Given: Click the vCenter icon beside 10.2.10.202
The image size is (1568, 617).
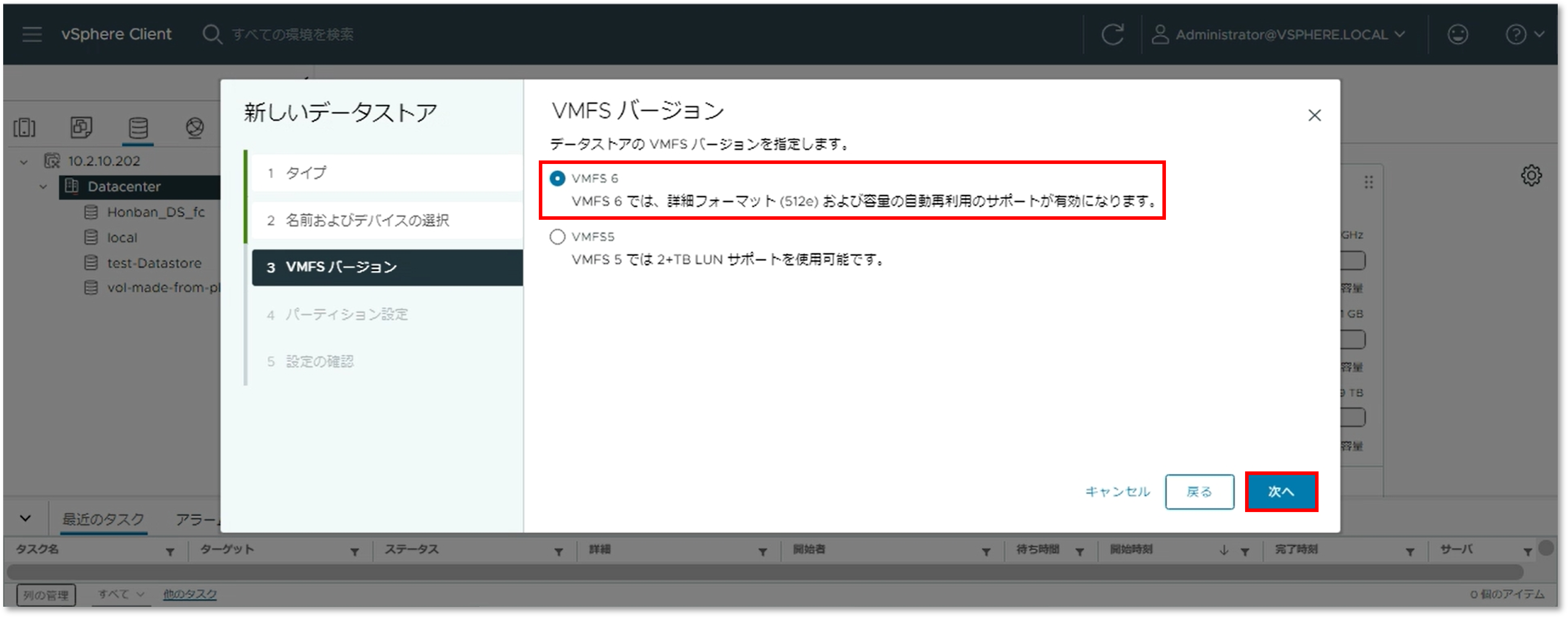Looking at the screenshot, I should pyautogui.click(x=52, y=161).
